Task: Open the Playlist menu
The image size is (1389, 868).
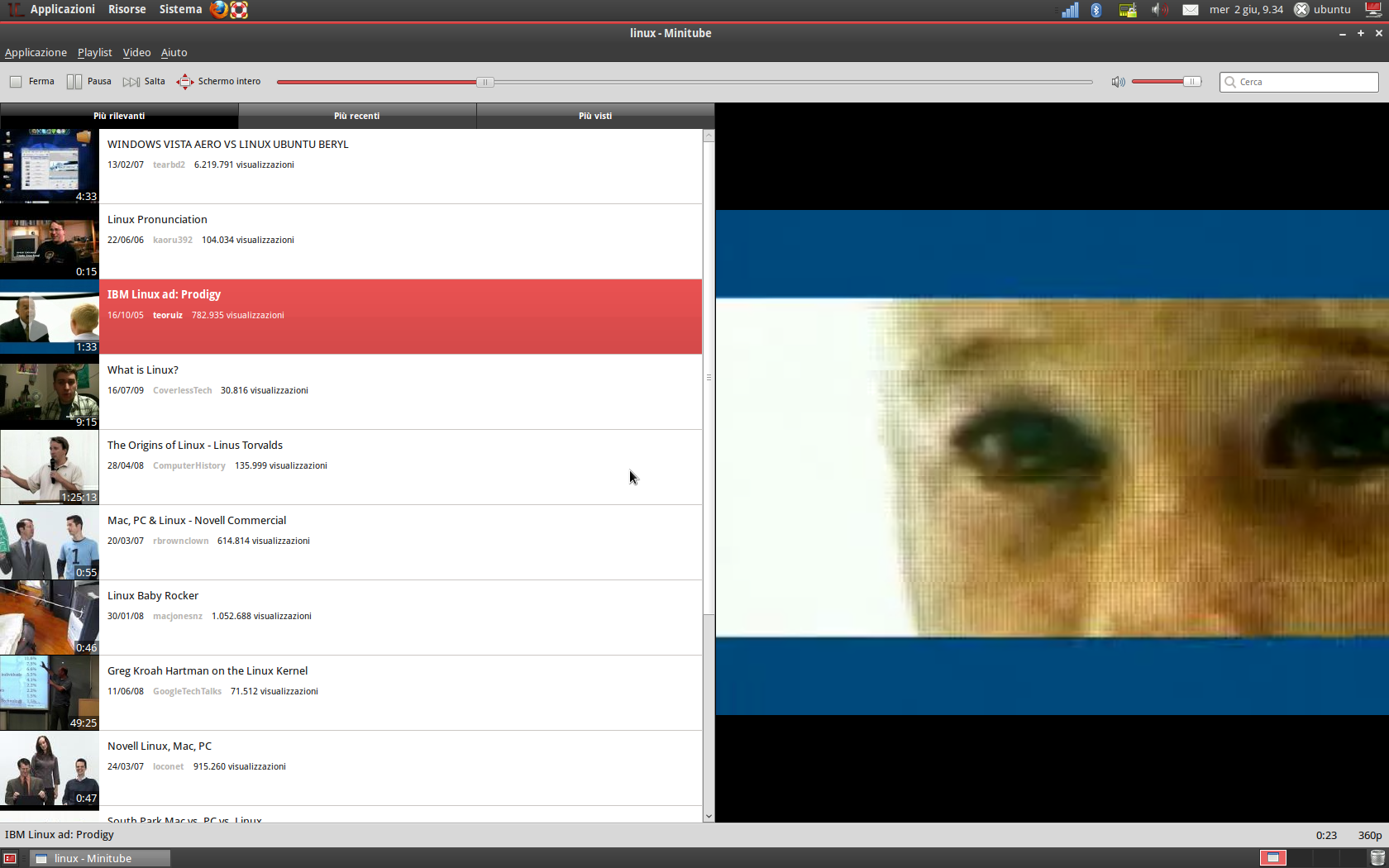Action: 95,52
